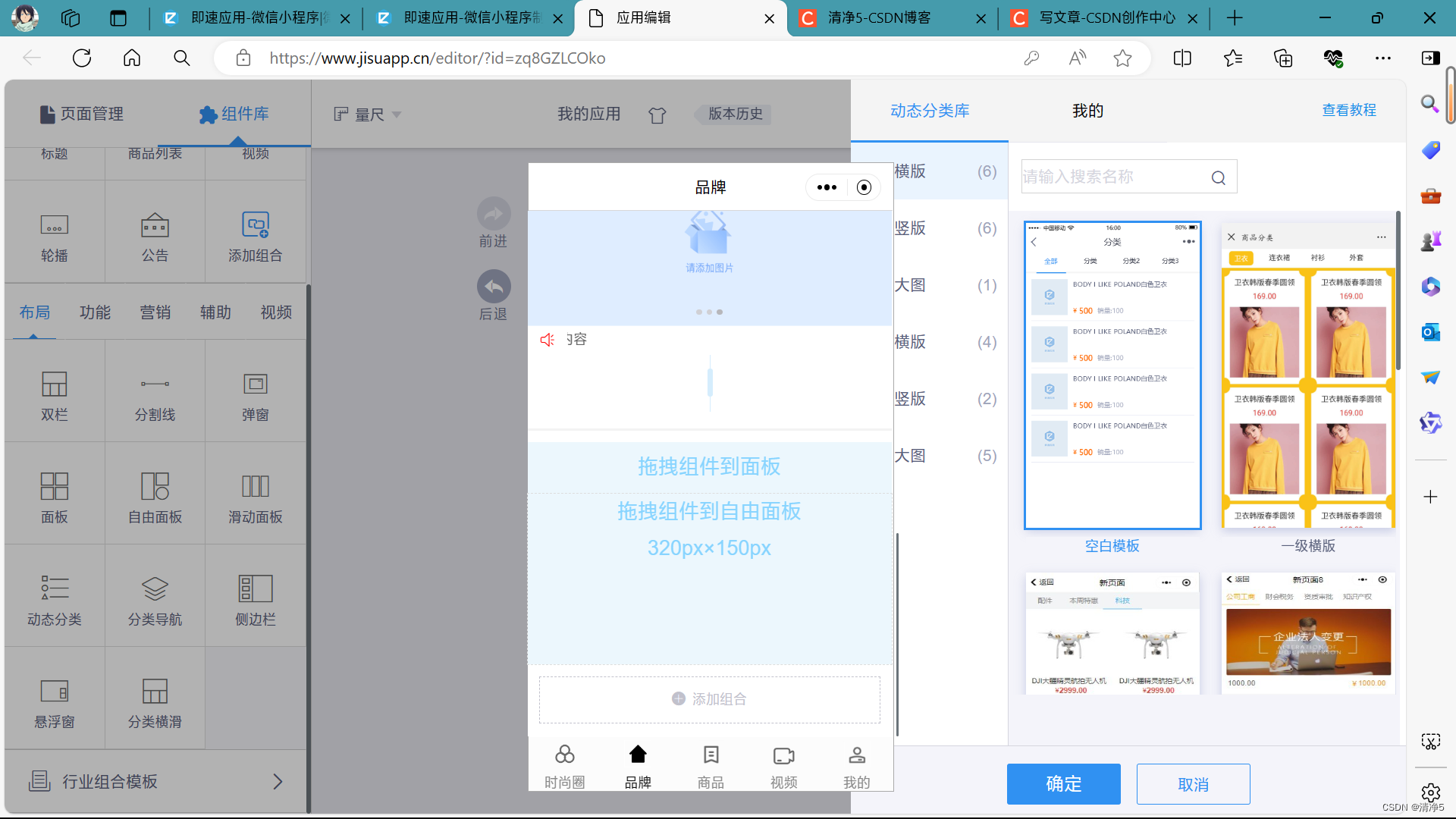Select the 一级横版 template thumbnail
Screen dimensions: 1456x819
tap(1308, 375)
